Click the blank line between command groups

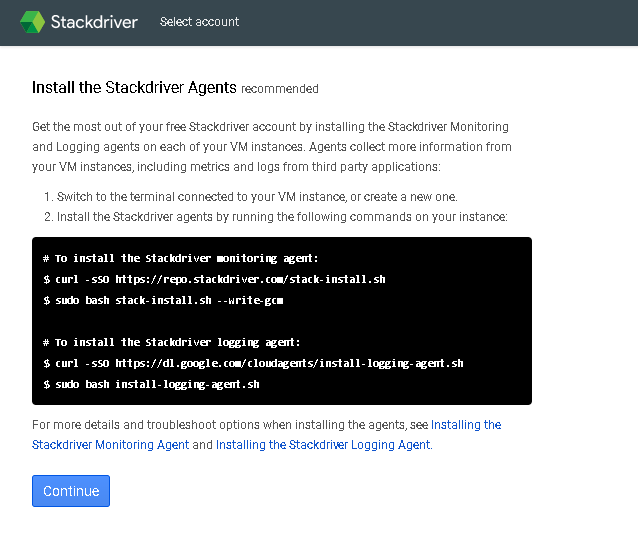(x=280, y=321)
